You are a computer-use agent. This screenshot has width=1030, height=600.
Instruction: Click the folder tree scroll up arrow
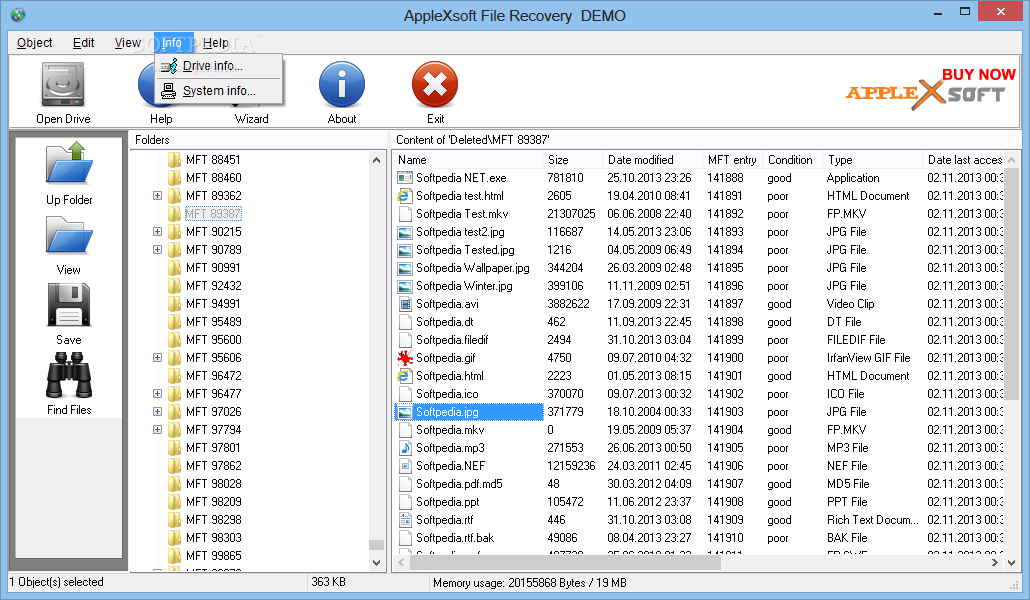click(x=376, y=160)
